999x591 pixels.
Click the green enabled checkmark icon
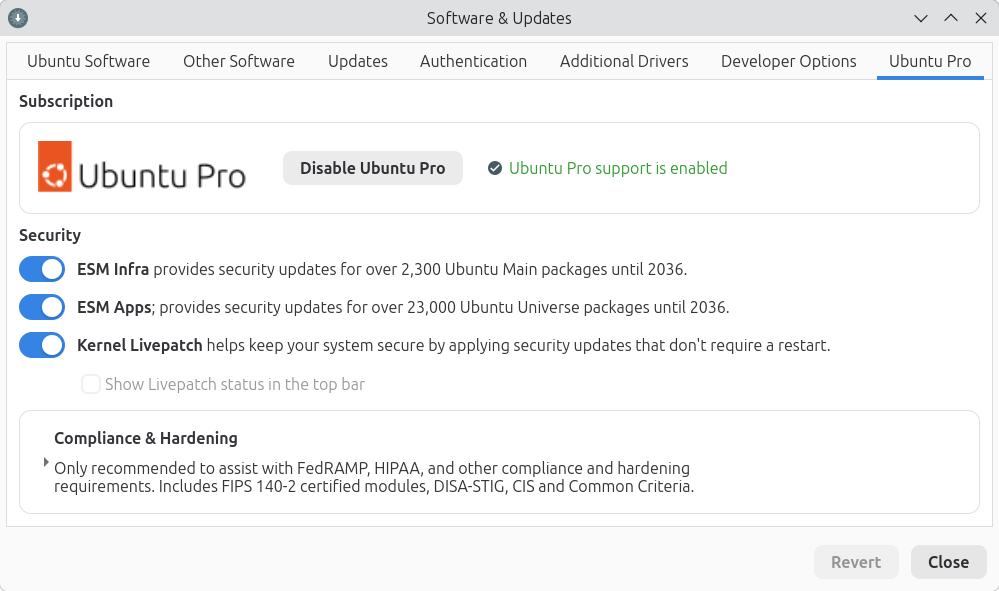coord(494,168)
